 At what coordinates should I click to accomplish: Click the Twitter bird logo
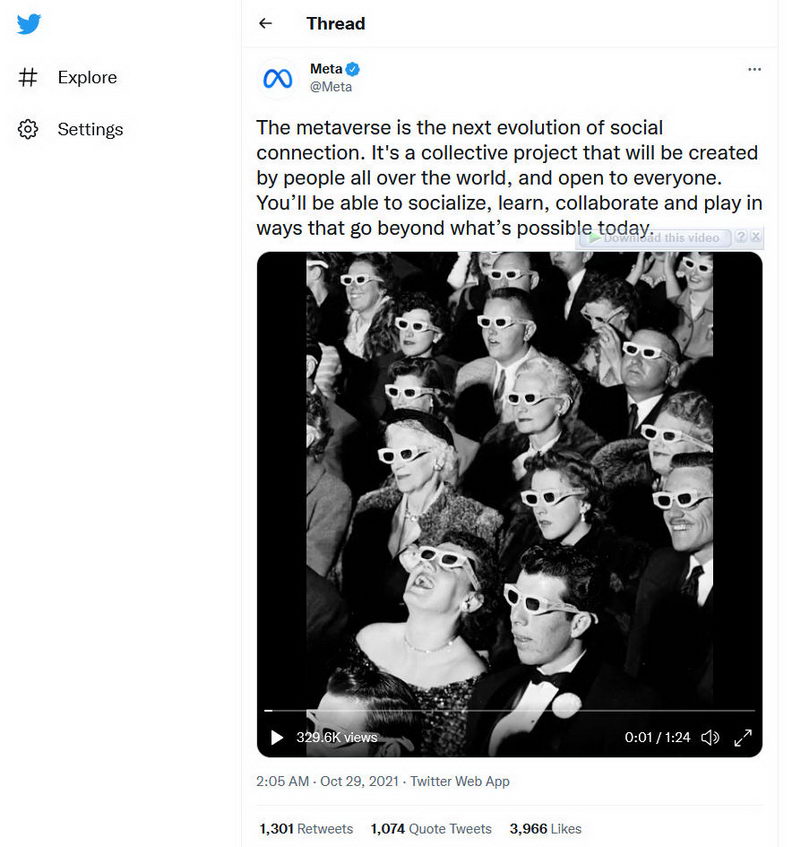(29, 24)
